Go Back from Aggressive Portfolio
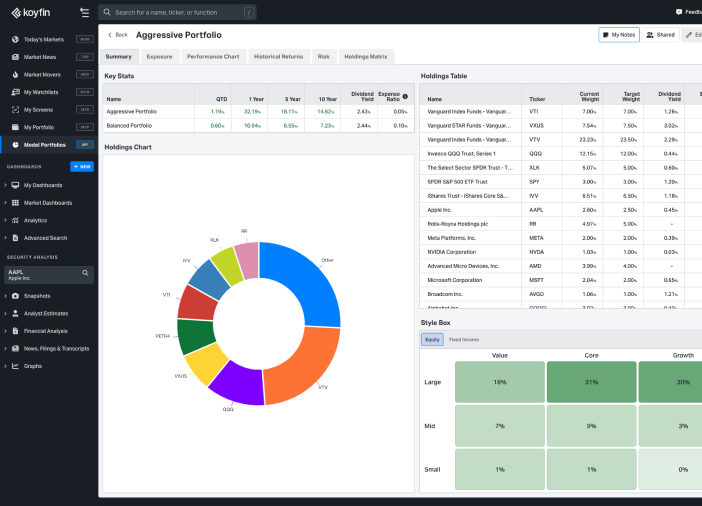 (118, 35)
